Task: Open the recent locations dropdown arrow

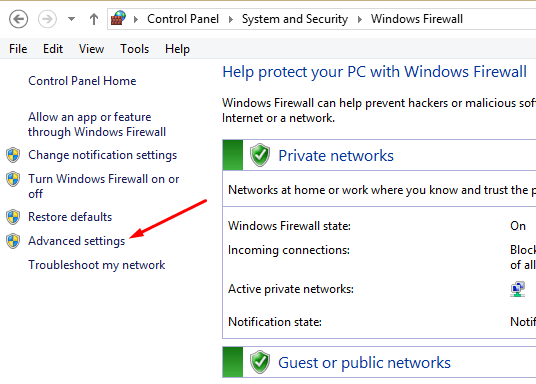Action: point(71,19)
